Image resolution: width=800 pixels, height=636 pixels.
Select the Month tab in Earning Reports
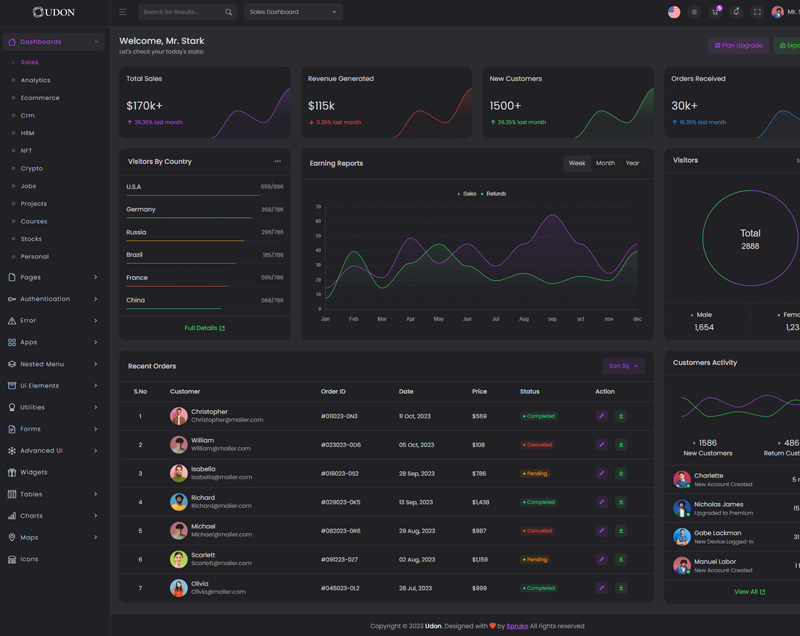click(x=605, y=163)
